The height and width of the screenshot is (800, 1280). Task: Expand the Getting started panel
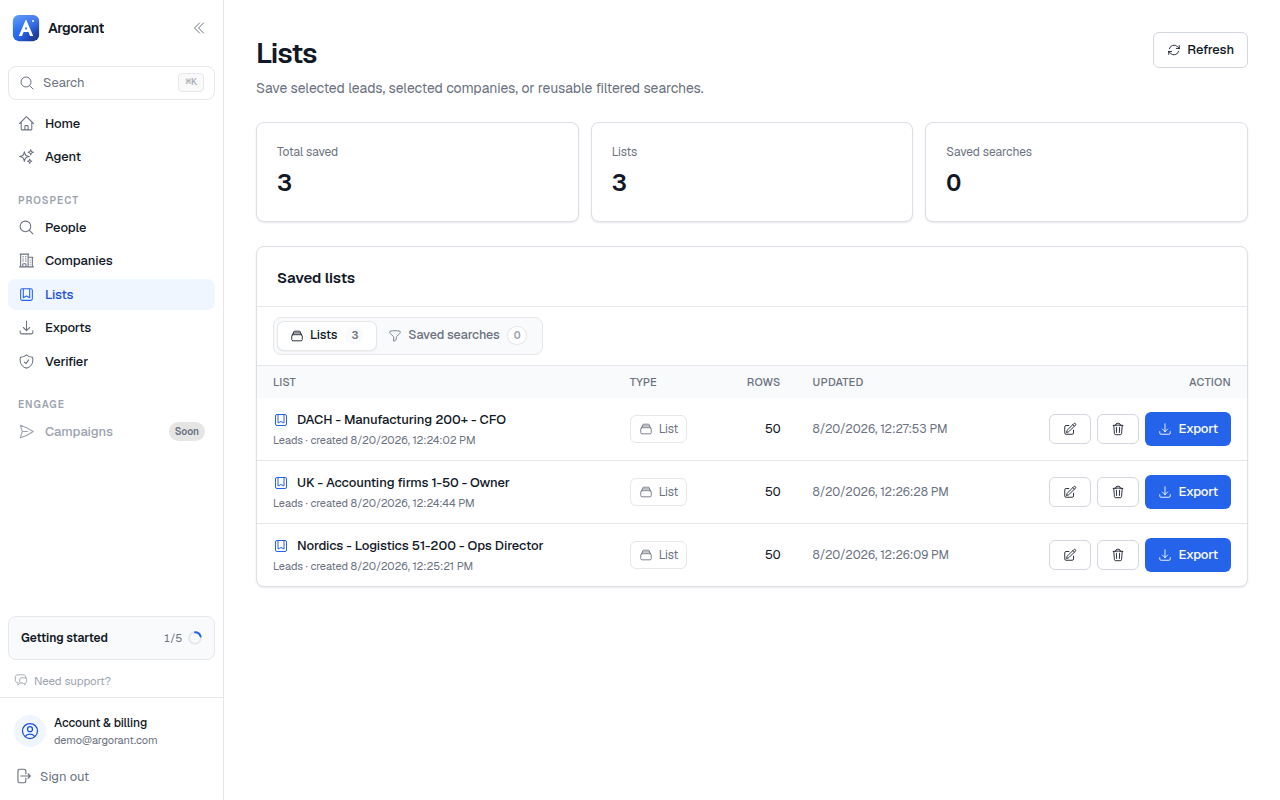coord(111,638)
